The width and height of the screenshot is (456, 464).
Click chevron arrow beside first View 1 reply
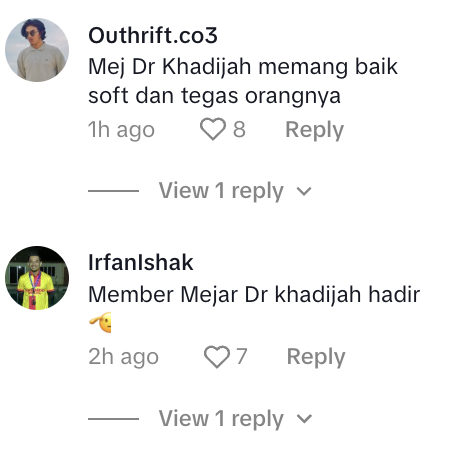point(304,192)
